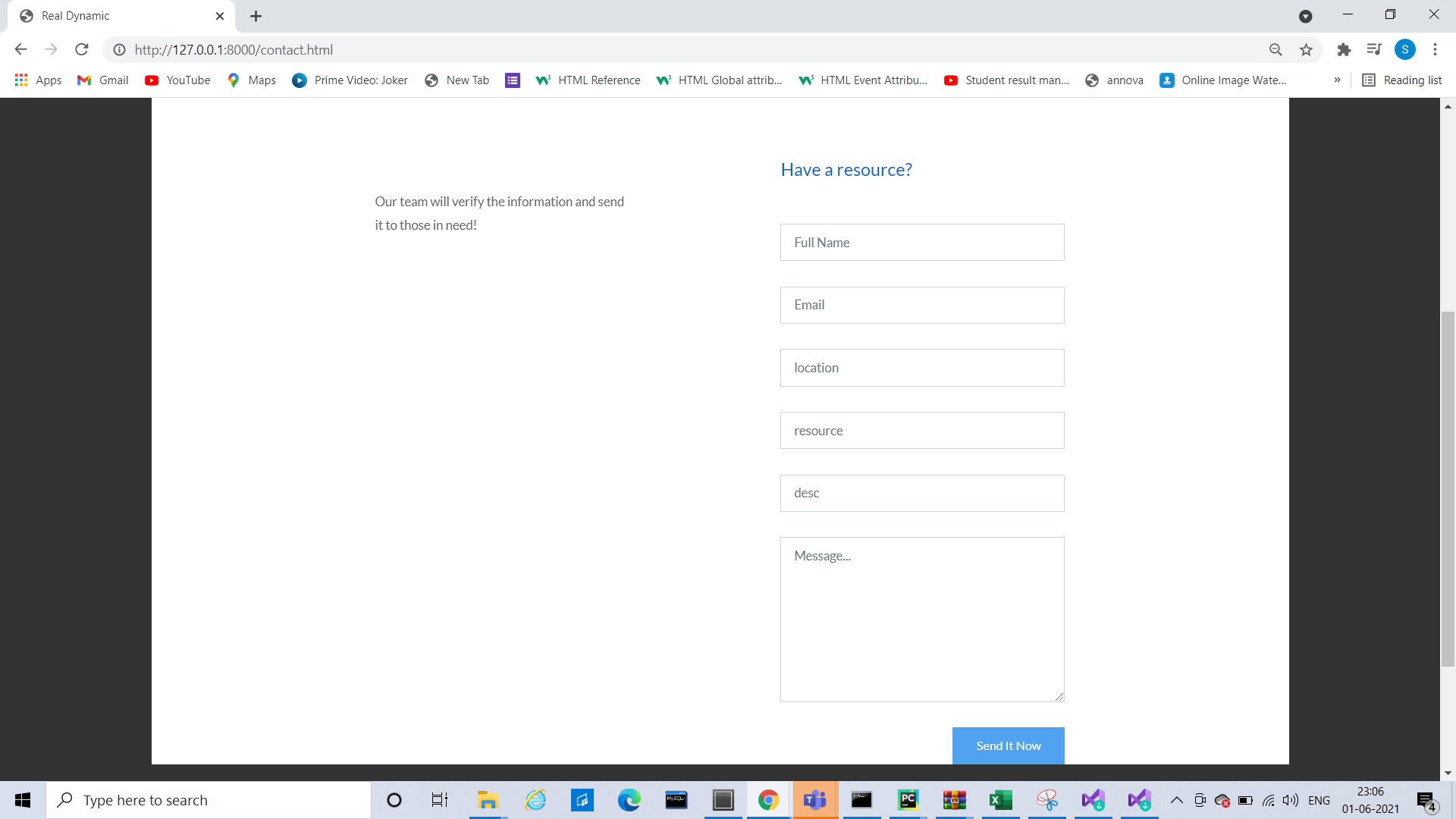
Task: Click into the Full Name field
Action: tap(921, 243)
